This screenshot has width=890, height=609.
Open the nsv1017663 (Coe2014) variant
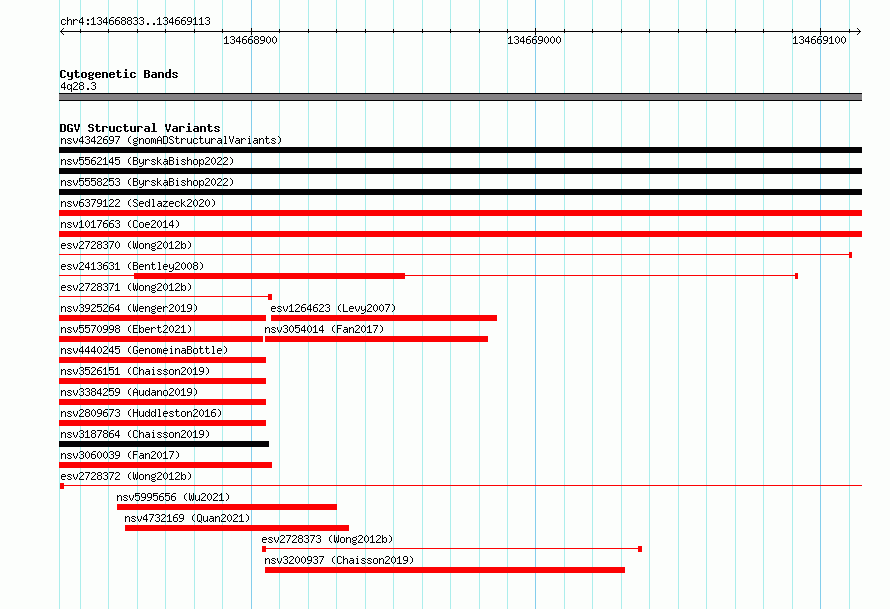pyautogui.click(x=120, y=224)
